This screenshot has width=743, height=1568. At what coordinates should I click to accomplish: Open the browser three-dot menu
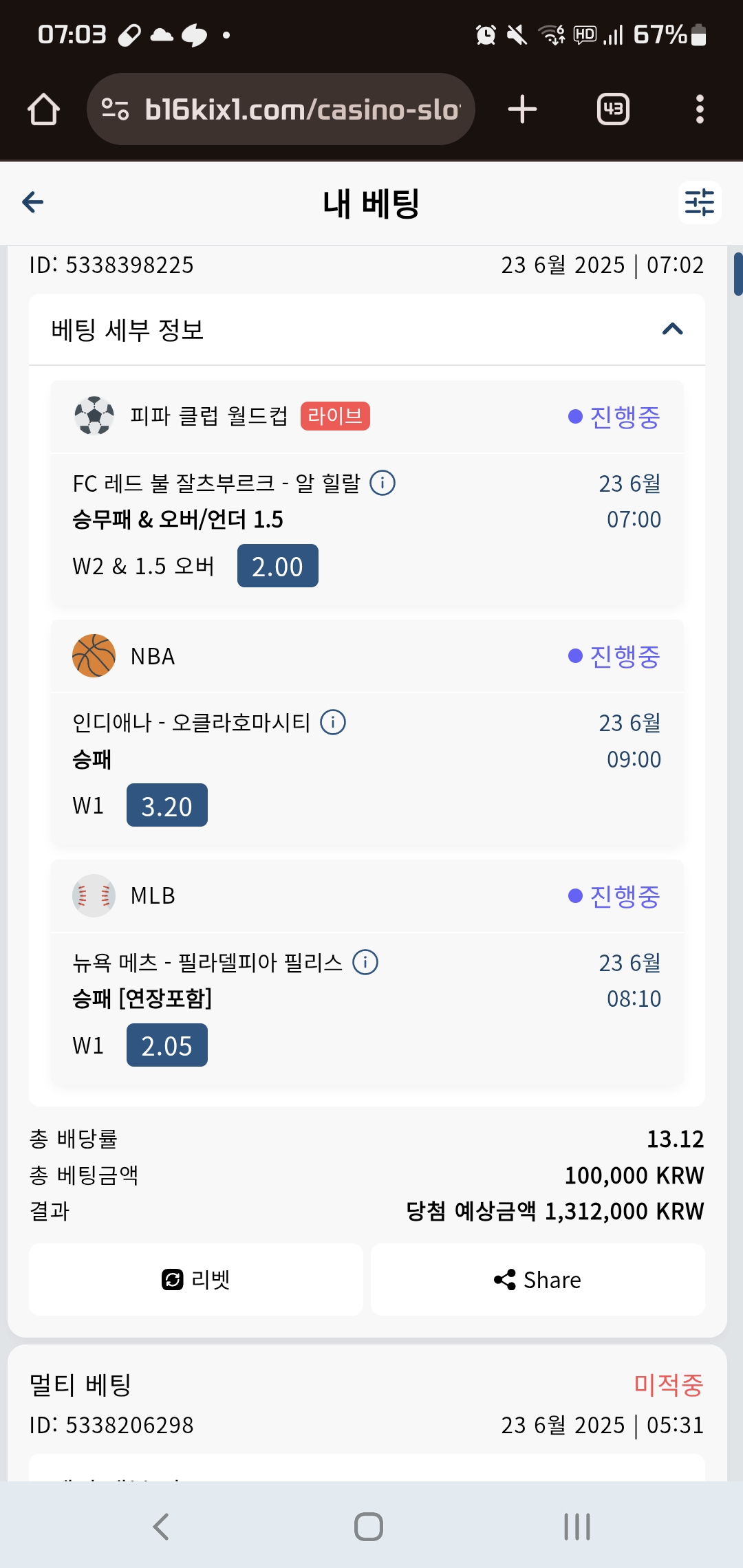[700, 109]
